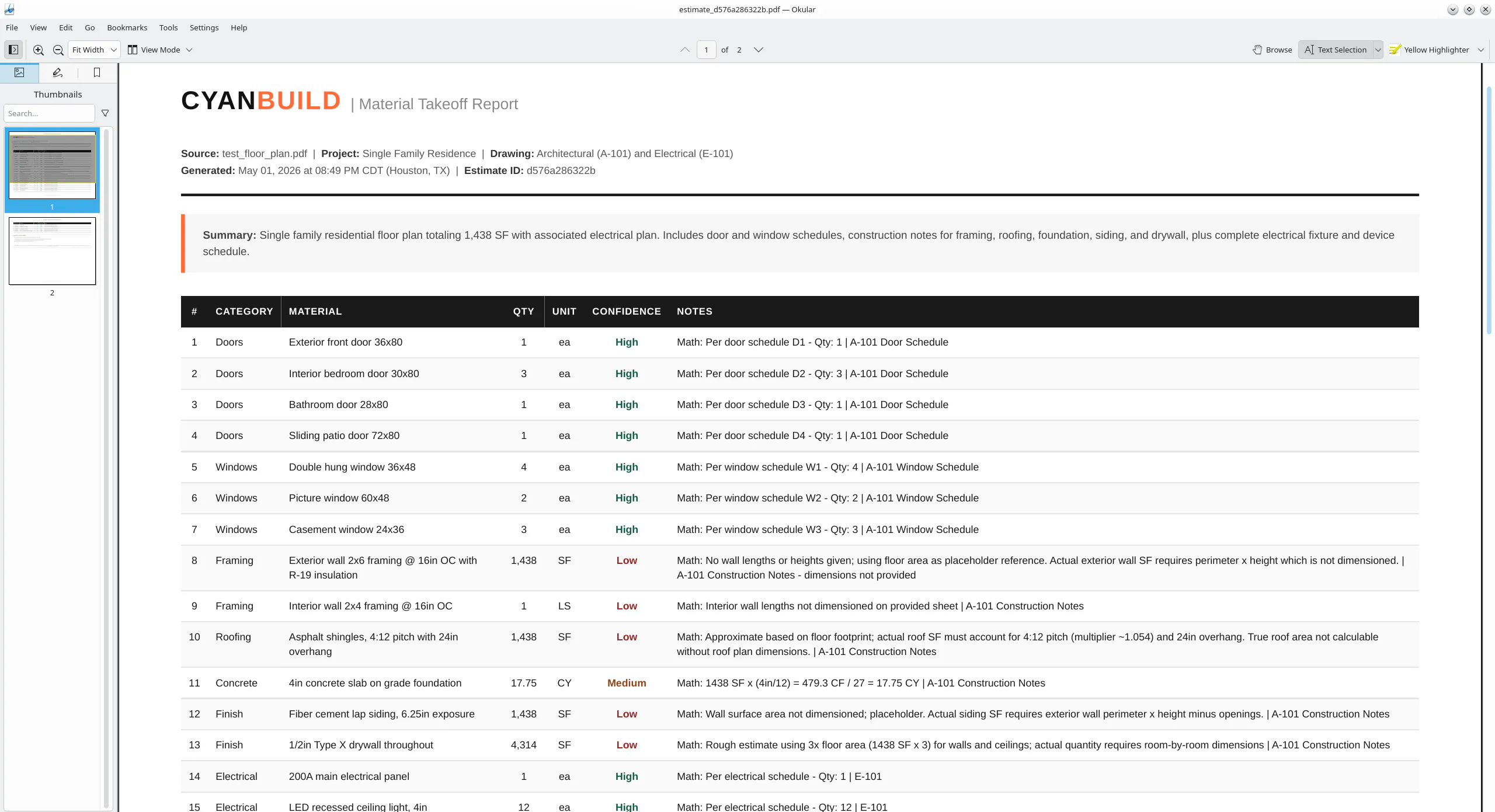Go to previous page arrow
Viewport: 1495px width, 812px height.
[x=684, y=50]
